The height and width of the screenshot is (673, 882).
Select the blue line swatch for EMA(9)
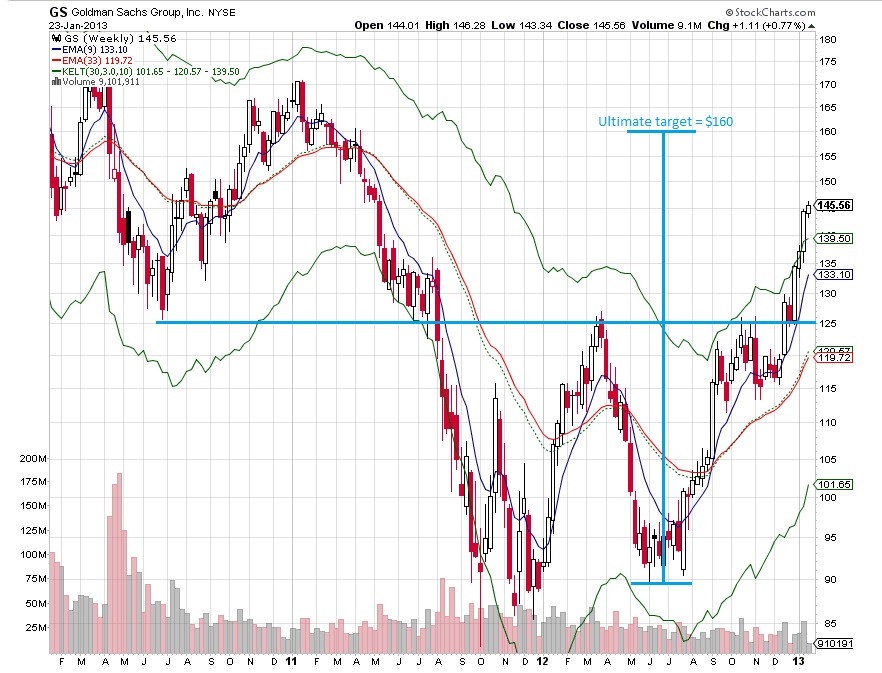pos(56,50)
